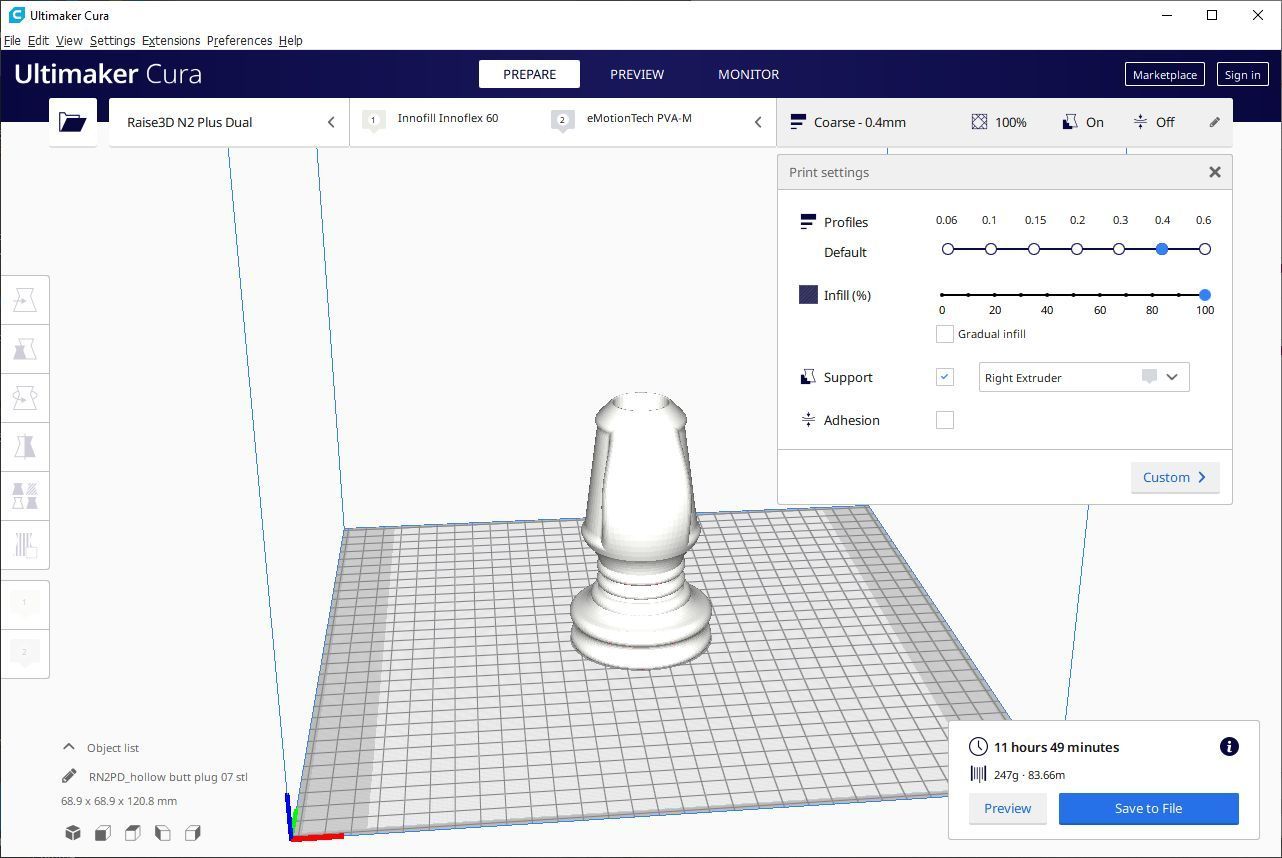
Task: Click the open file folder icon
Action: [x=72, y=122]
